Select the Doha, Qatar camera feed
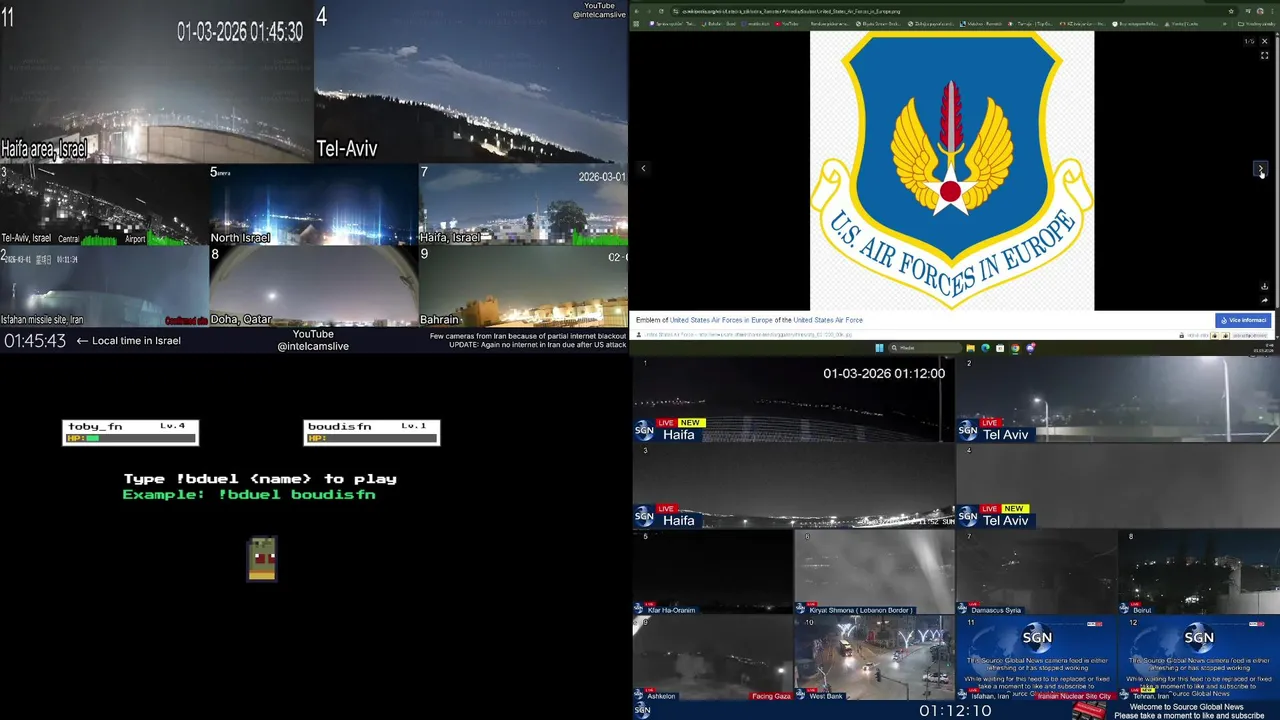The width and height of the screenshot is (1280, 720). 314,286
